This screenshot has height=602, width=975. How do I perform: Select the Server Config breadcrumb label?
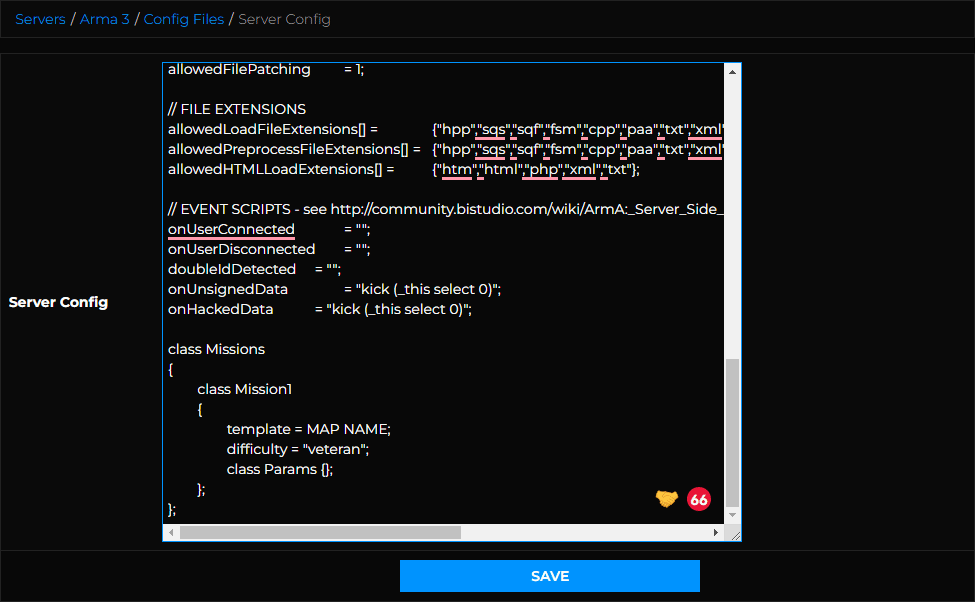284,18
